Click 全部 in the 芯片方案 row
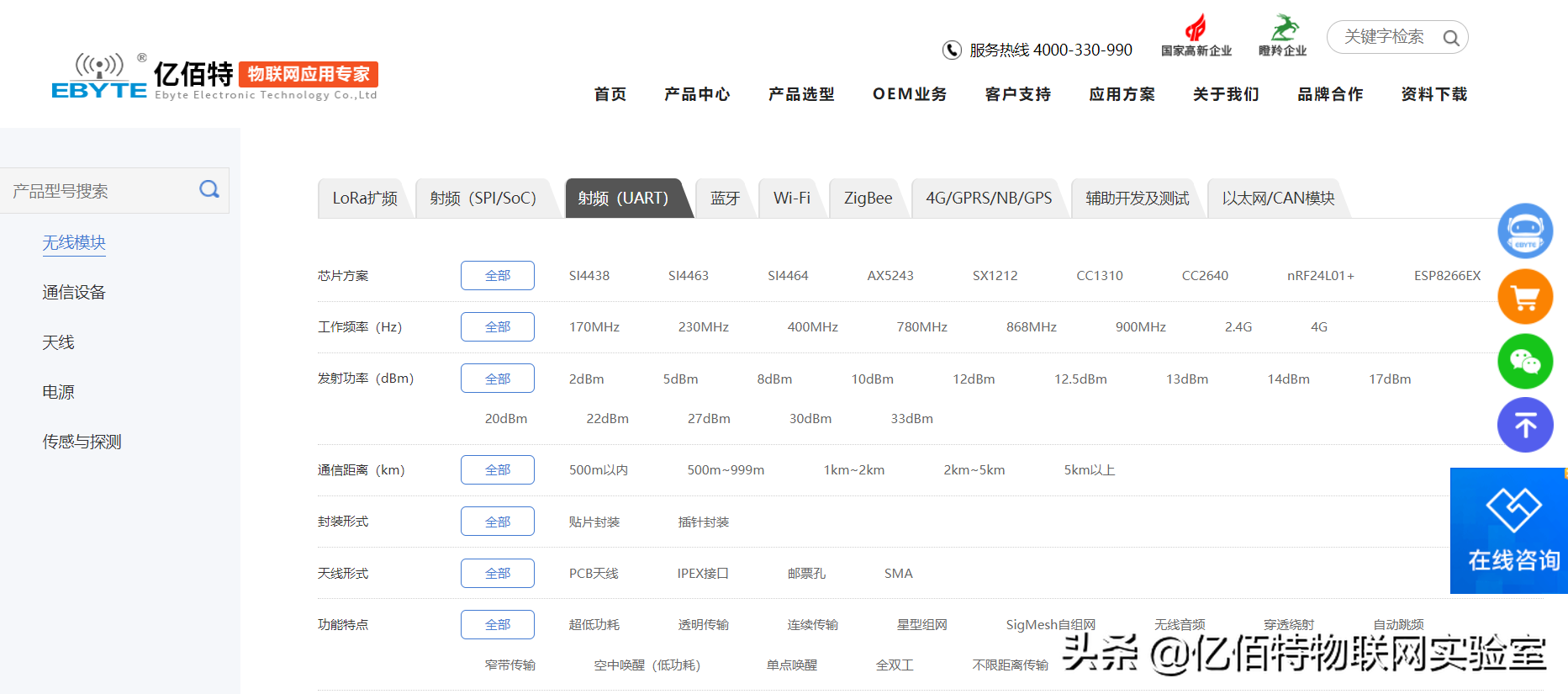Screen dimensions: 1568x694 [498, 275]
